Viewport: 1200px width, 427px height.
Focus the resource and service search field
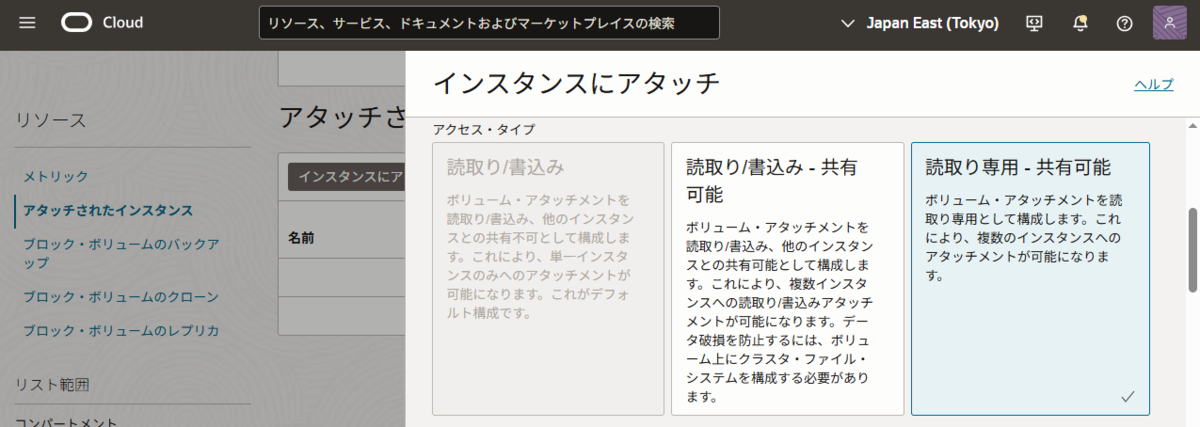coord(489,23)
